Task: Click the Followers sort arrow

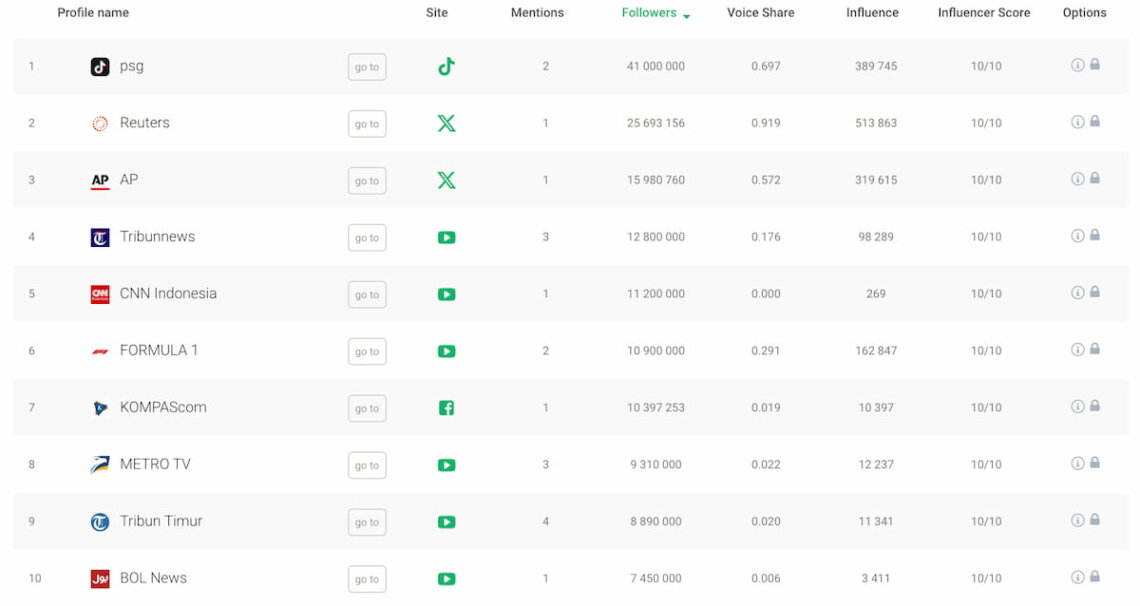Action: (686, 16)
